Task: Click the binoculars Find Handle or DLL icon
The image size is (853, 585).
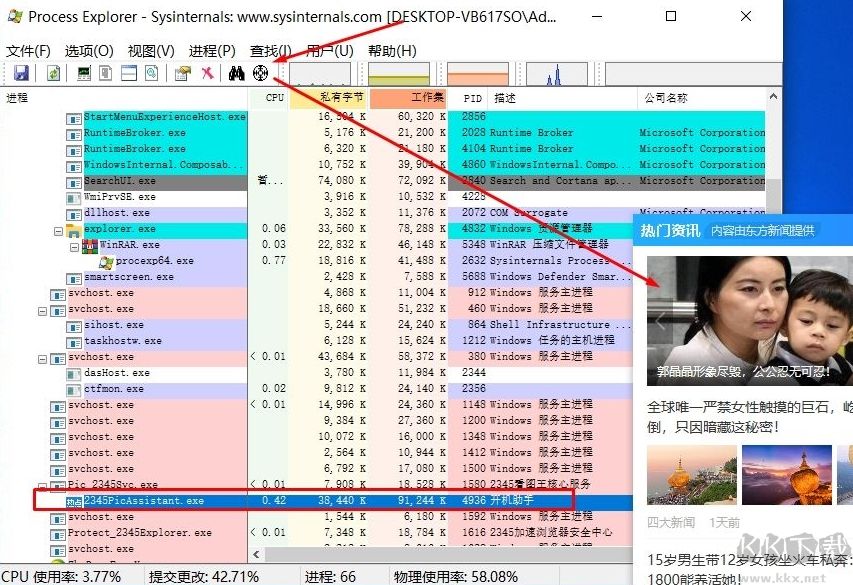Action: tap(237, 73)
